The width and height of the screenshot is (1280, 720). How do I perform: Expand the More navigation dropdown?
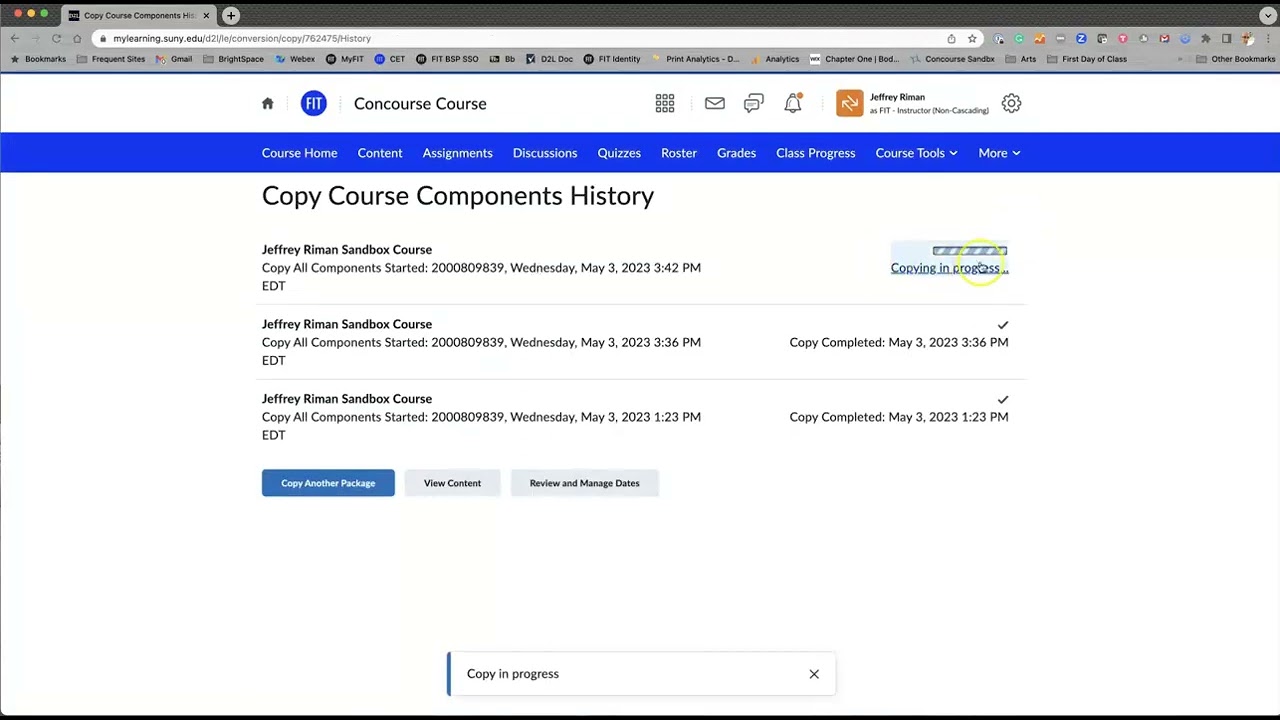pos(999,153)
